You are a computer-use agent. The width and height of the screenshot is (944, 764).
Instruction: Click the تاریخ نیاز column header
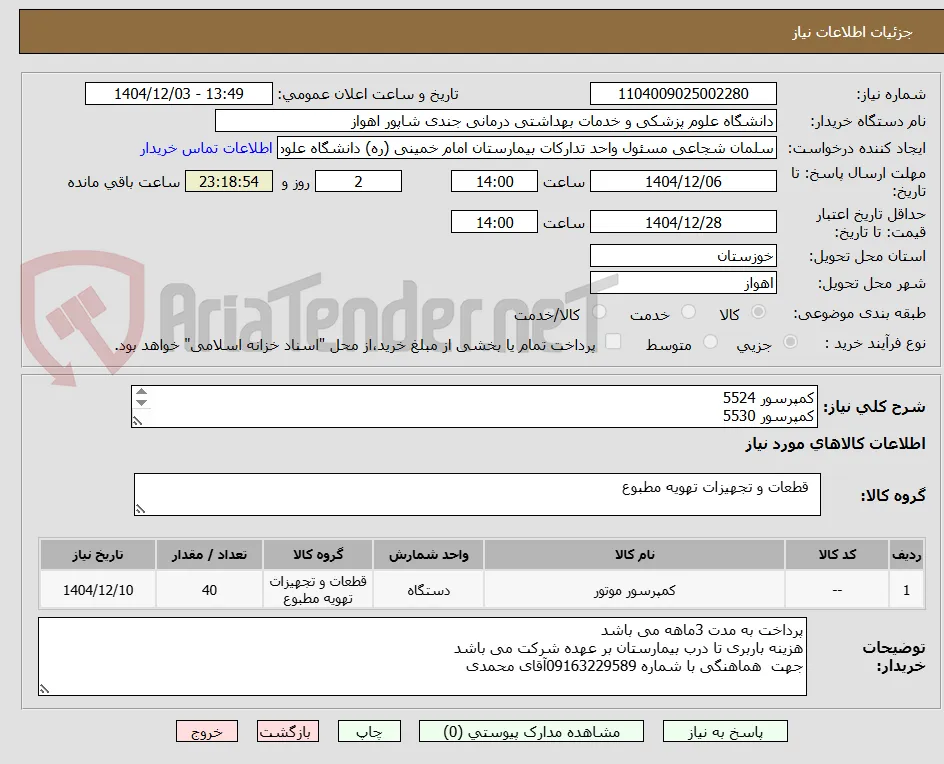click(x=98, y=554)
